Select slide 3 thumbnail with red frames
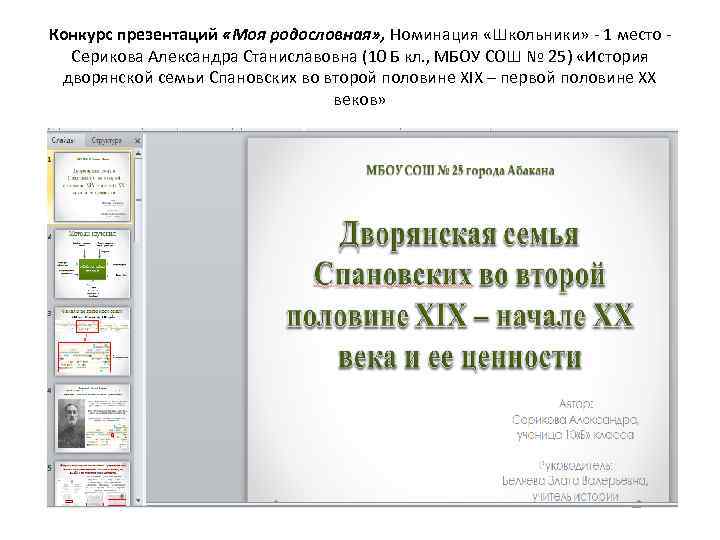The width and height of the screenshot is (720, 540). (x=92, y=341)
